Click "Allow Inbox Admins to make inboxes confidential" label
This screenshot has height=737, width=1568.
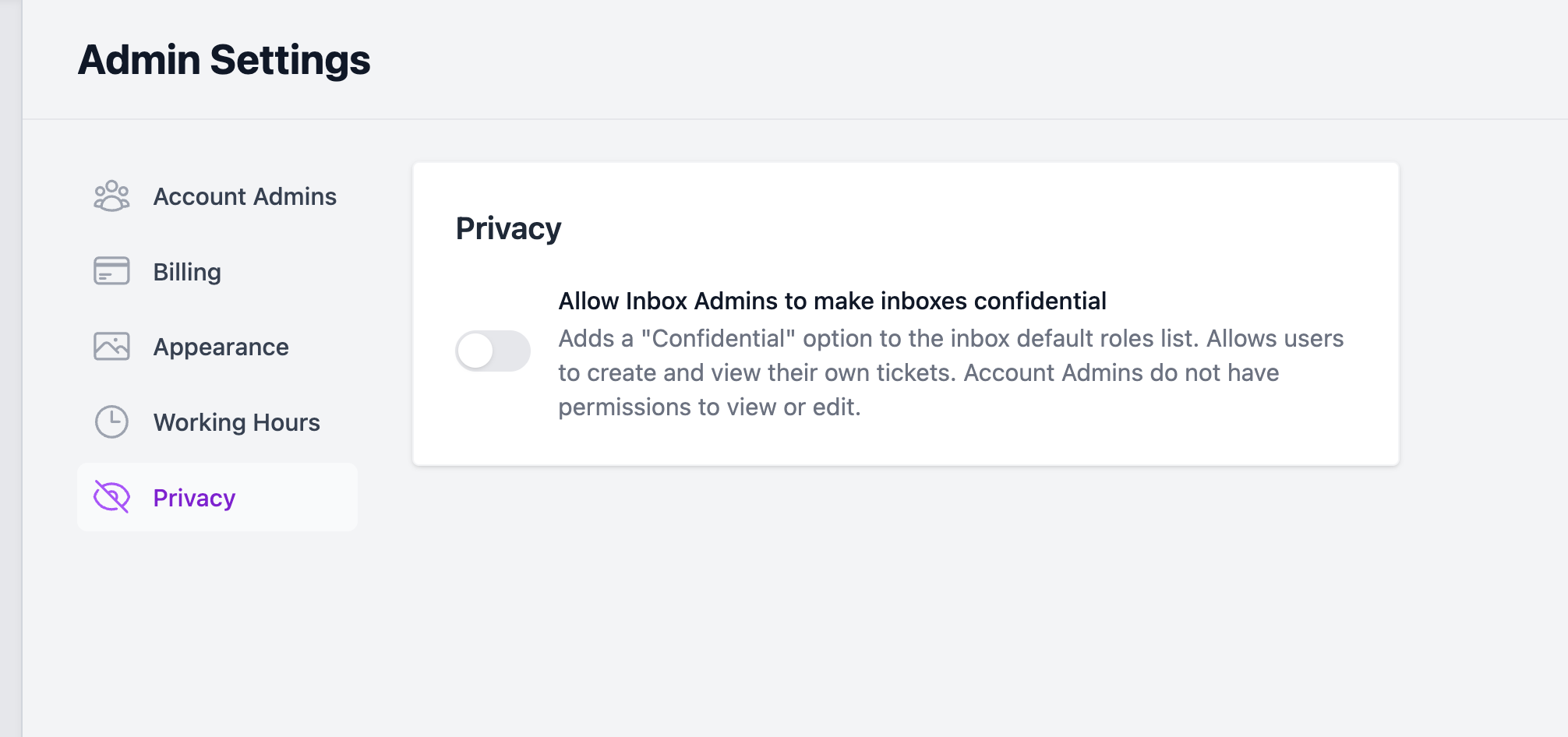(x=832, y=301)
